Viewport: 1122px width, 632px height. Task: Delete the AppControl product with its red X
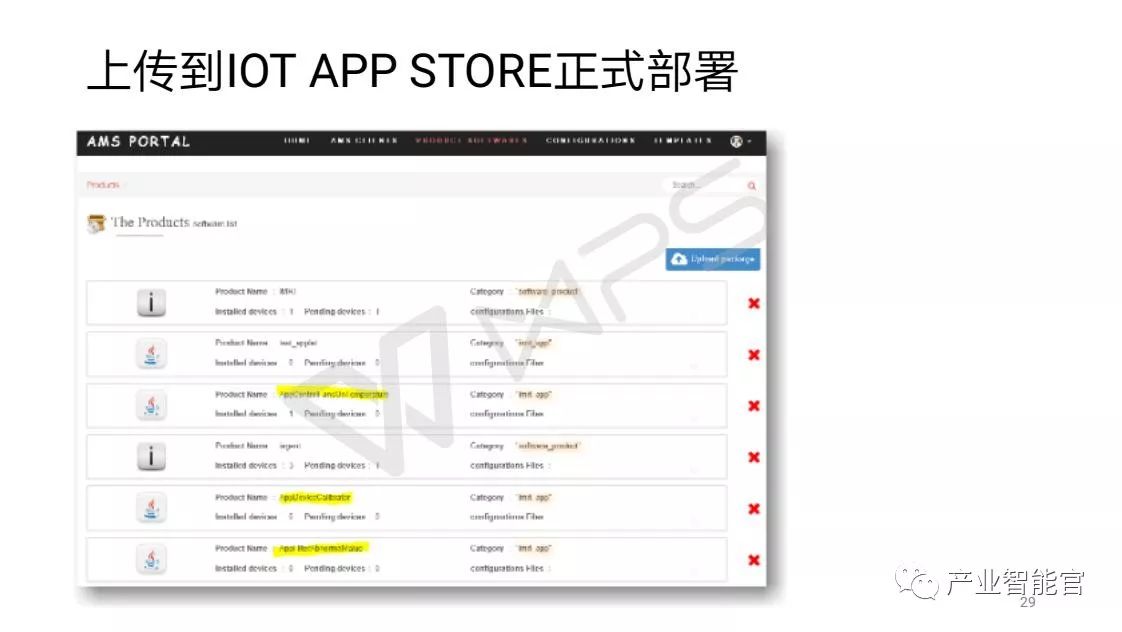753,406
